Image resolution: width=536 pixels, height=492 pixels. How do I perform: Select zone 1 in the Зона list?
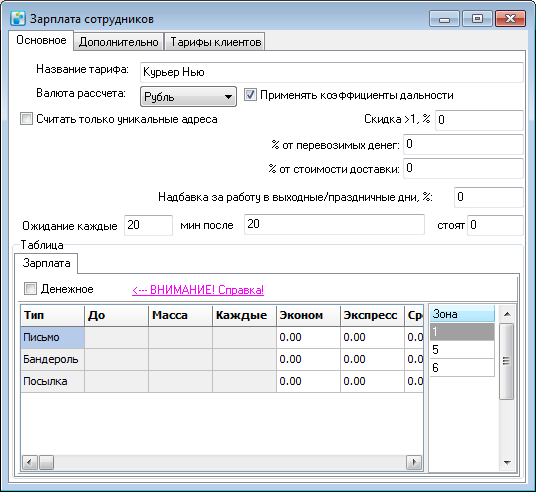[x=462, y=332]
